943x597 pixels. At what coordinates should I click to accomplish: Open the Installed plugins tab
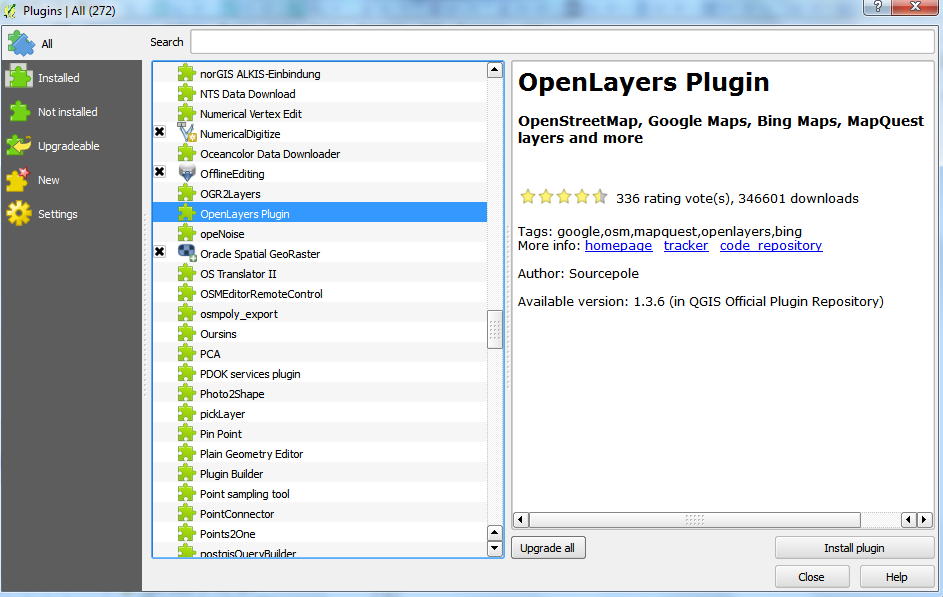(x=72, y=78)
